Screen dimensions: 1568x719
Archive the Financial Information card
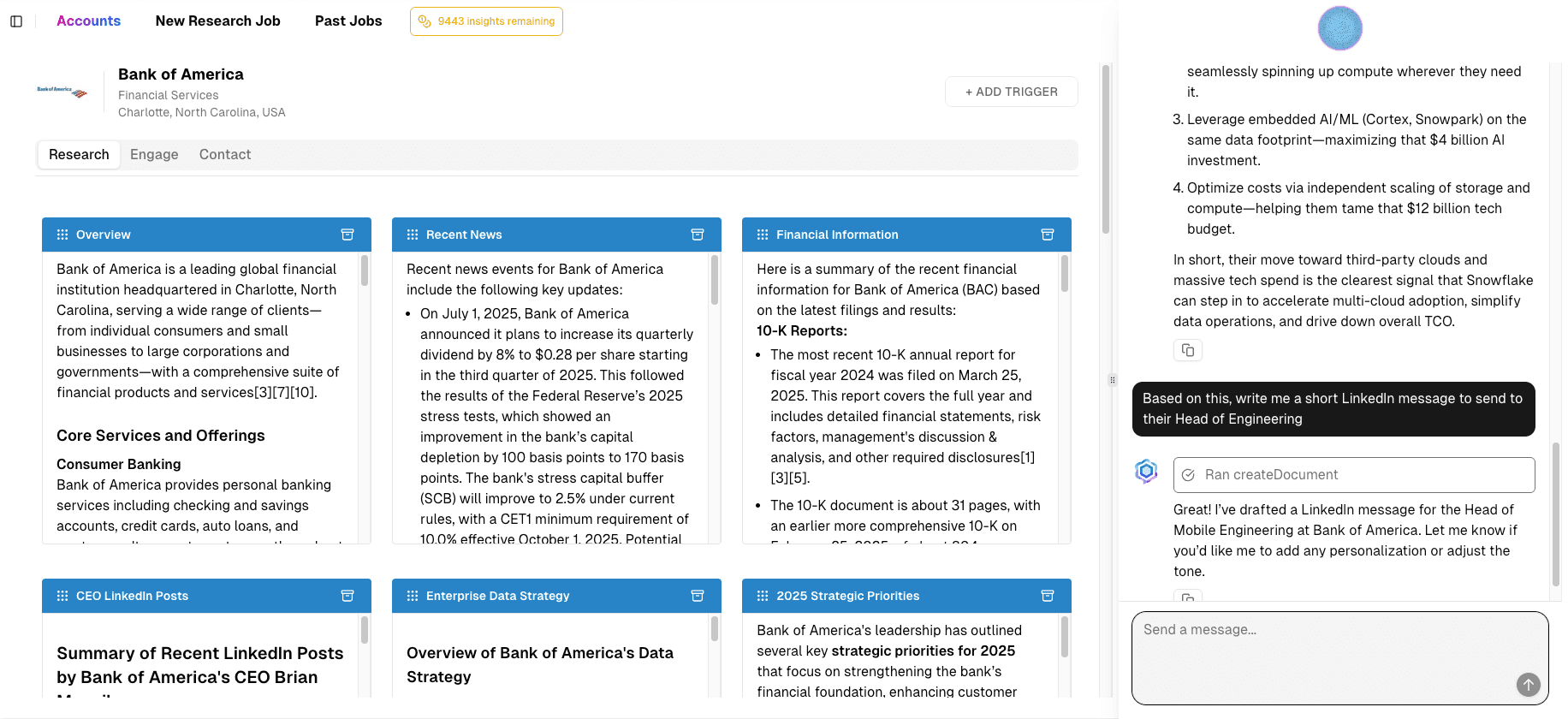click(x=1048, y=235)
